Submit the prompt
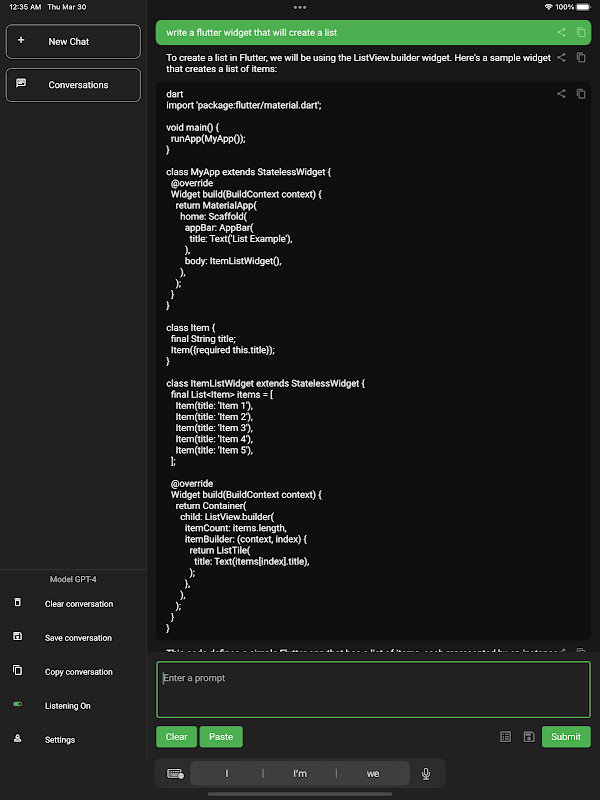This screenshot has width=600, height=800. (566, 737)
